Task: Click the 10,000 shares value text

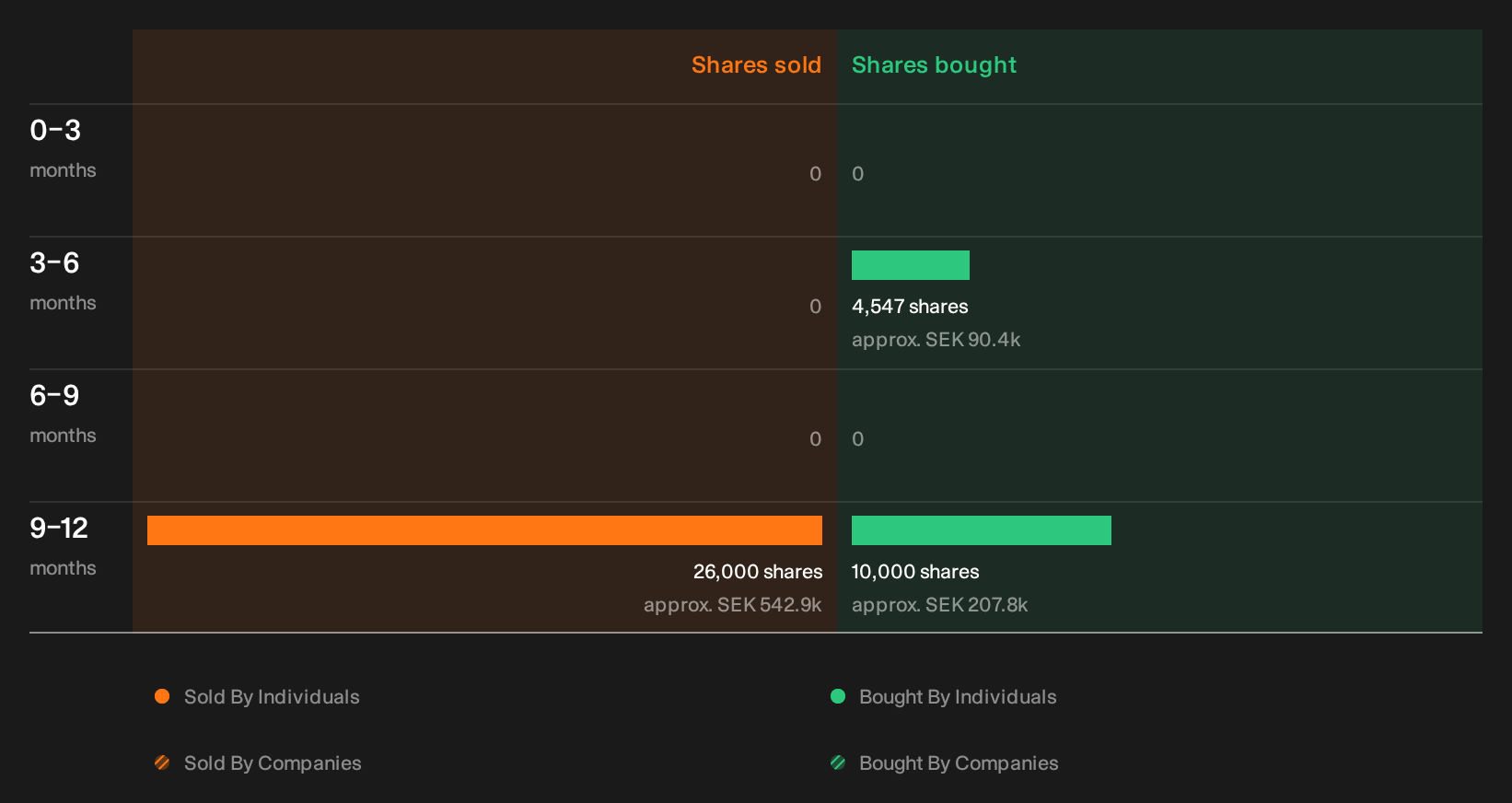Action: click(x=915, y=572)
